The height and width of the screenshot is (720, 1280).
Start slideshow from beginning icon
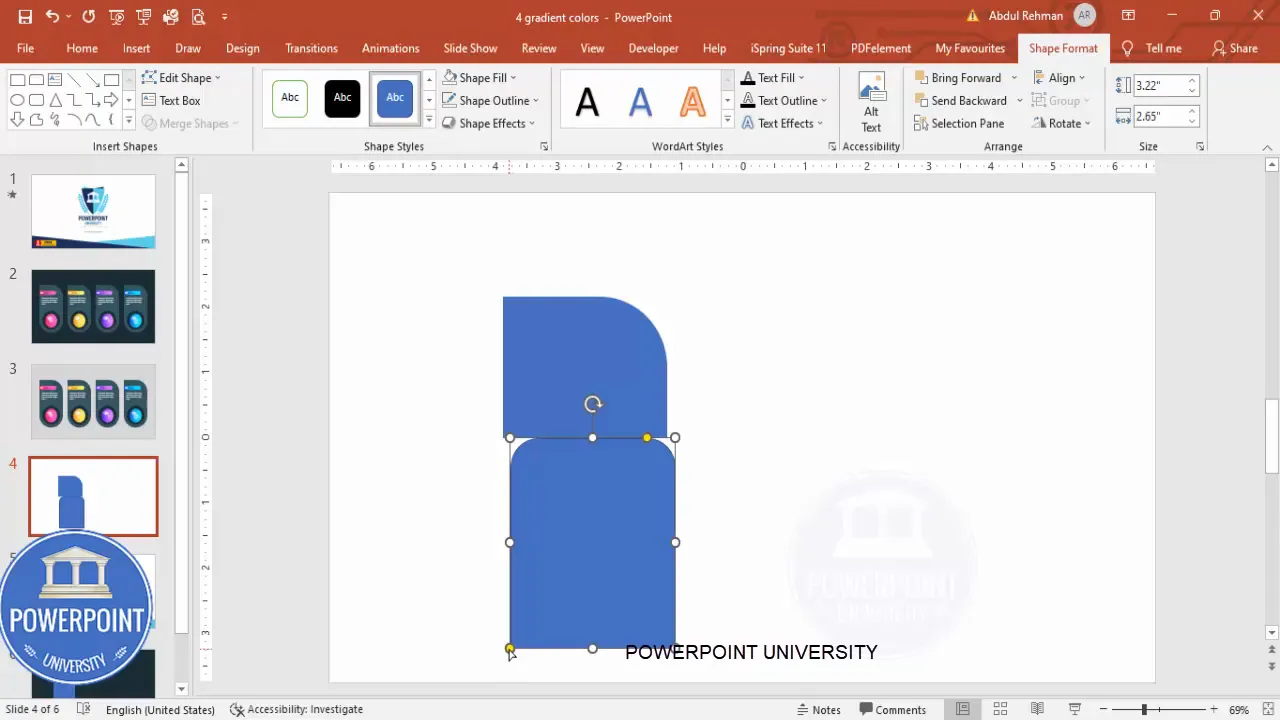(x=116, y=17)
